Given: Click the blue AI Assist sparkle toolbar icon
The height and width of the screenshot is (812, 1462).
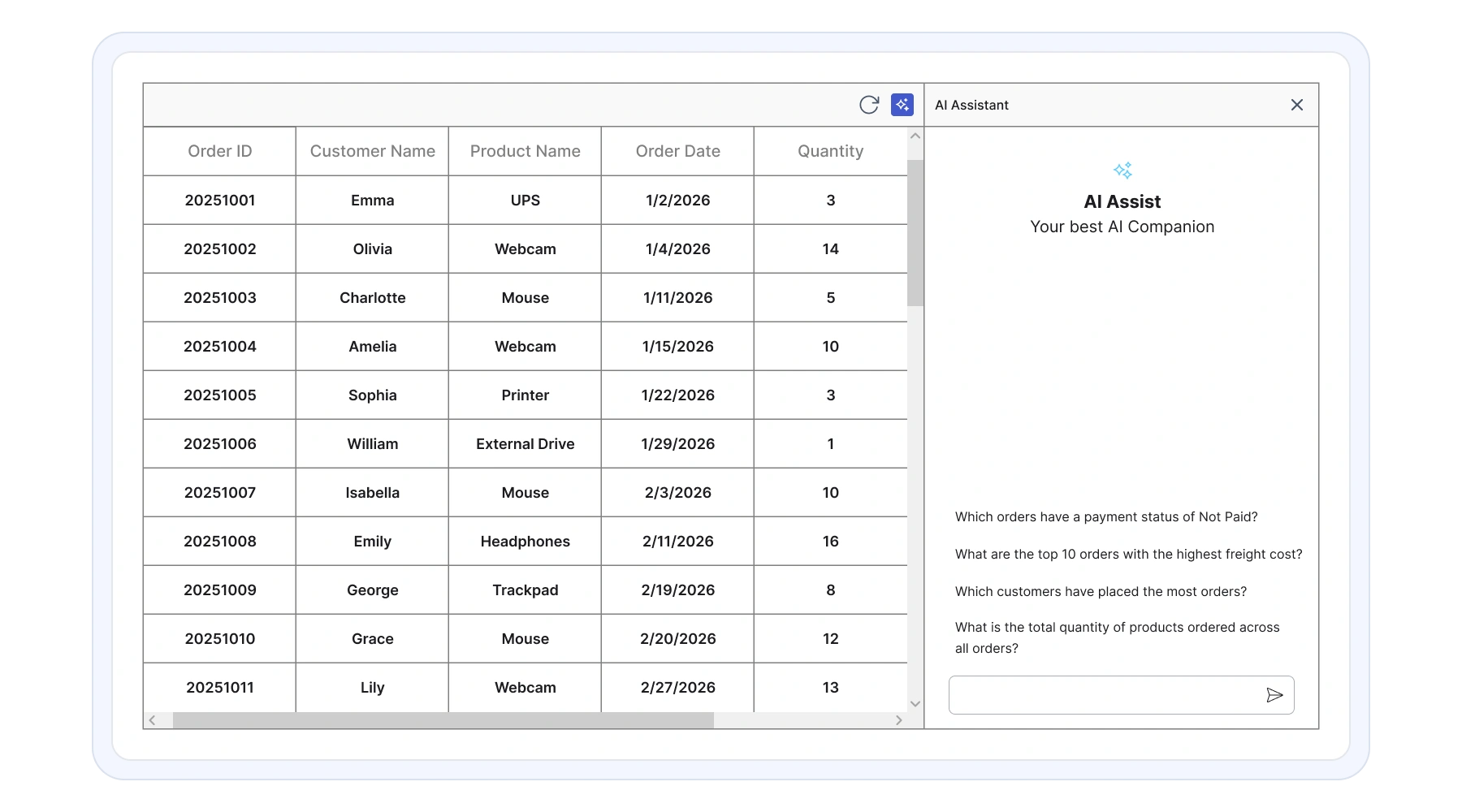Looking at the screenshot, I should tap(902, 105).
